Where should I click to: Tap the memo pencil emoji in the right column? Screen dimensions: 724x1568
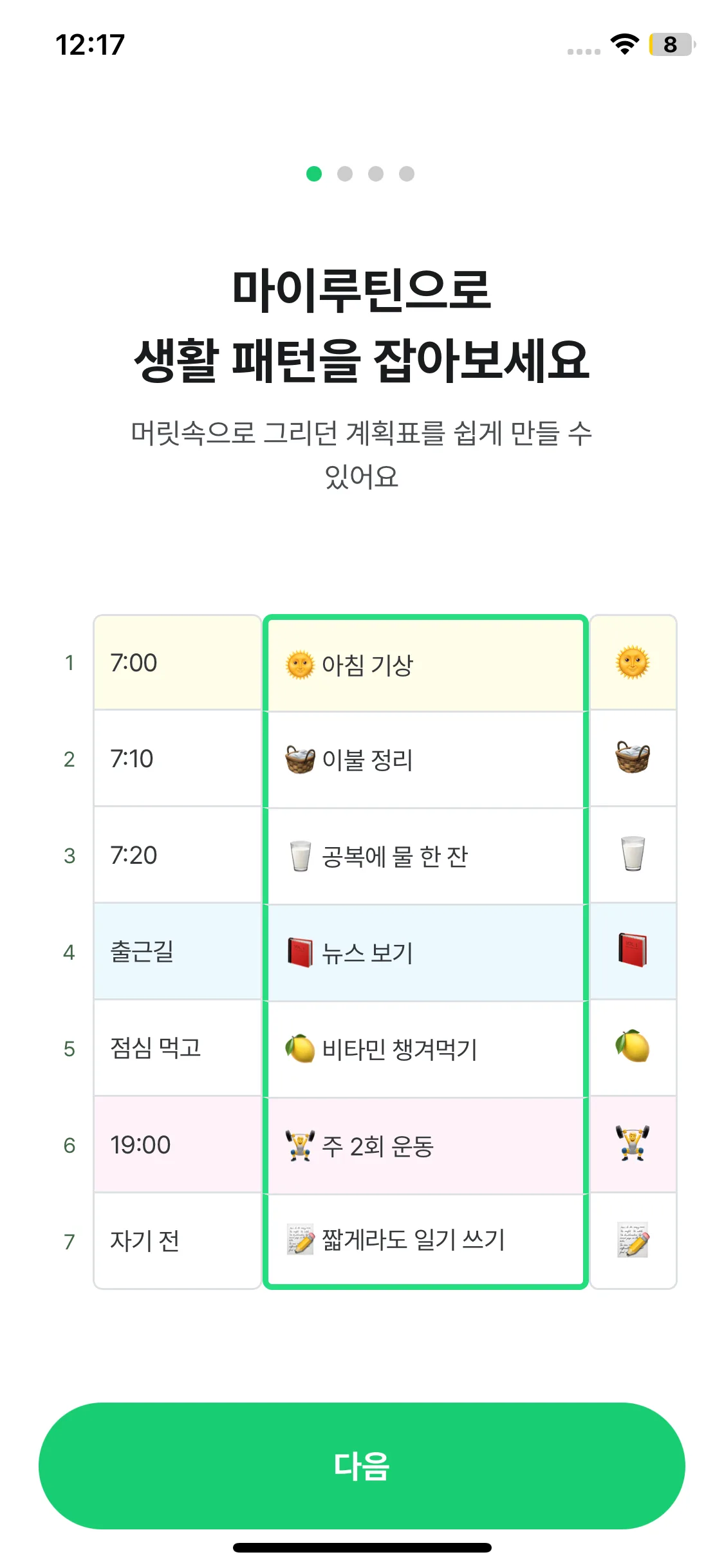[x=633, y=1240]
